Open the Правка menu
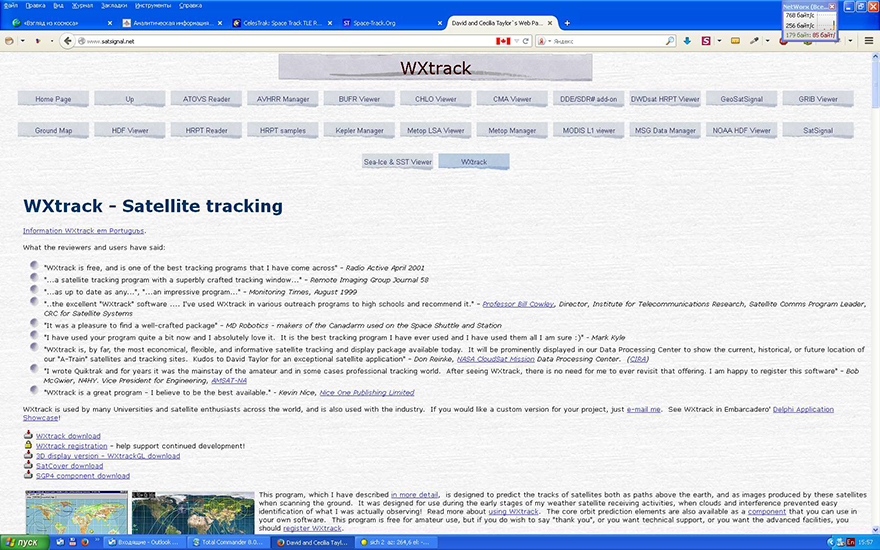 [x=35, y=6]
